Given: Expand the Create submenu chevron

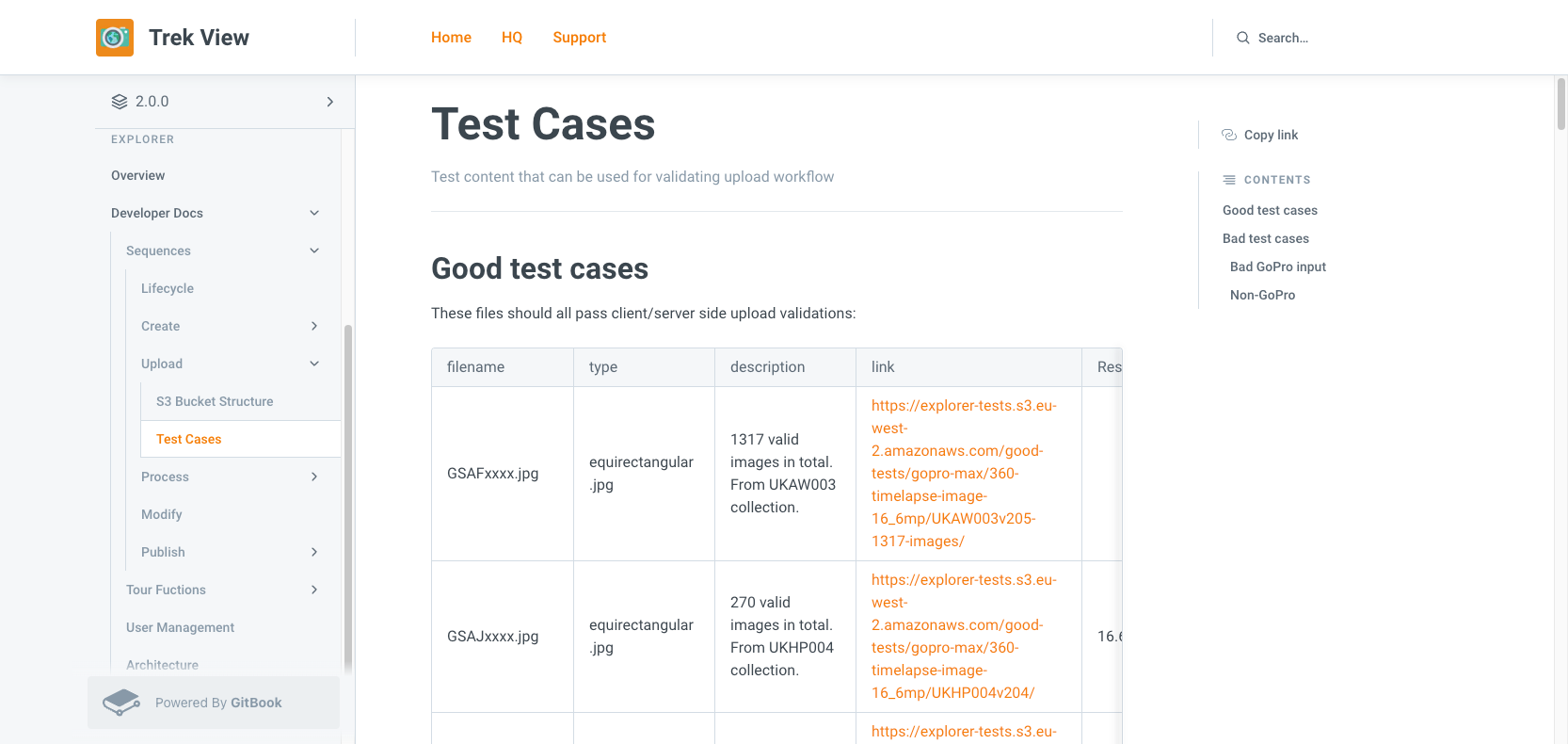Looking at the screenshot, I should coord(314,326).
